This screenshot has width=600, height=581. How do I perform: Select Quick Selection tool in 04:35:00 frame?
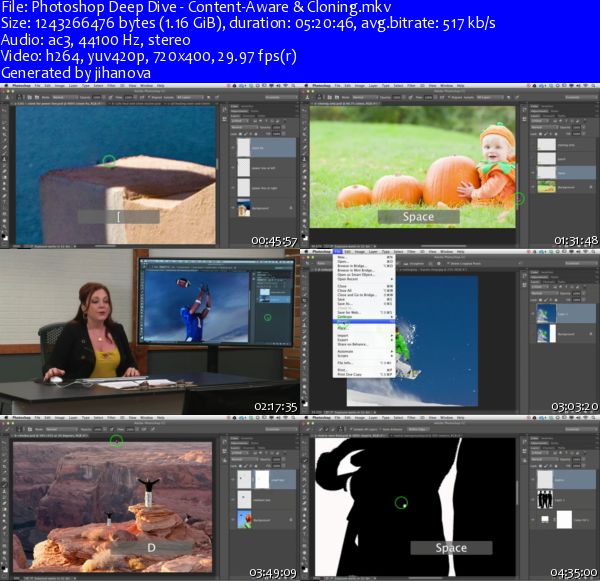tap(305, 460)
